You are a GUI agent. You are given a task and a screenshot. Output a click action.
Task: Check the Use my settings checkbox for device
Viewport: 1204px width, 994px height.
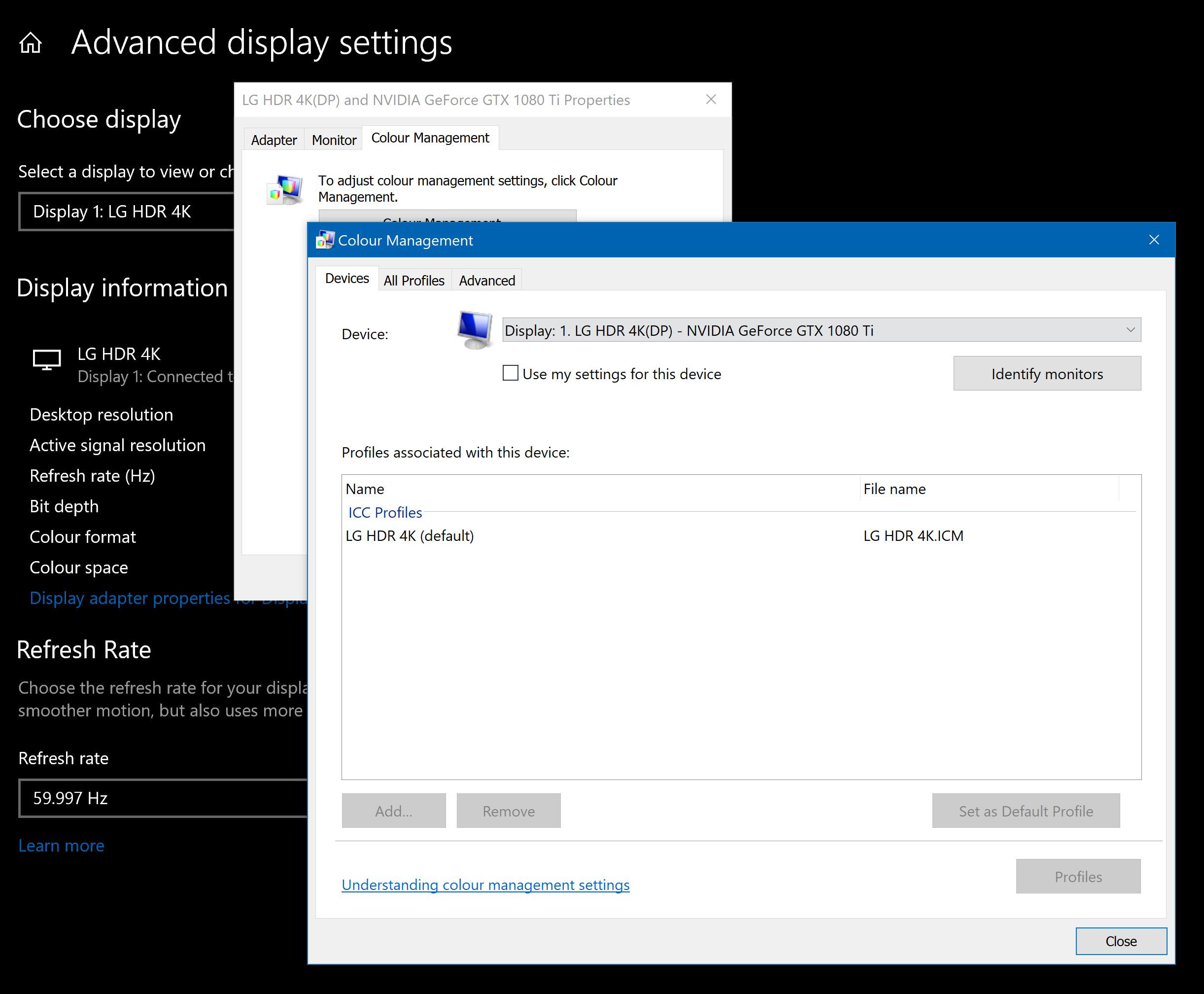click(509, 373)
